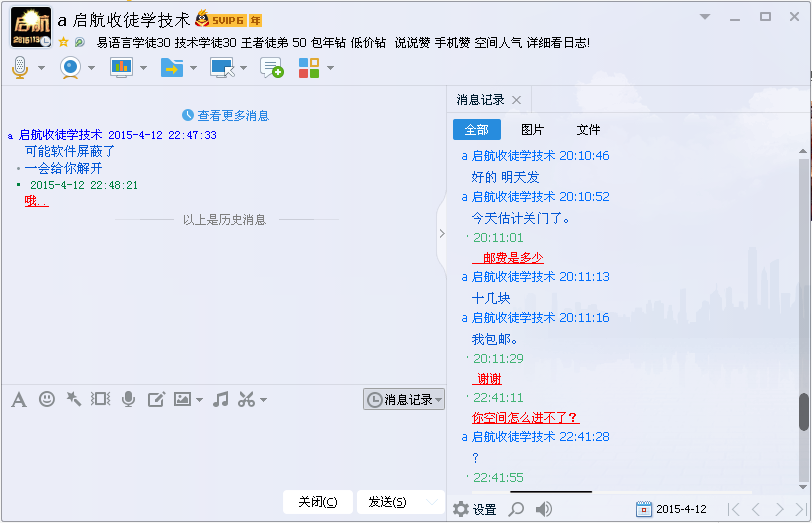Expand the send file dropdown arrow
The width and height of the screenshot is (812, 523).
click(x=193, y=68)
